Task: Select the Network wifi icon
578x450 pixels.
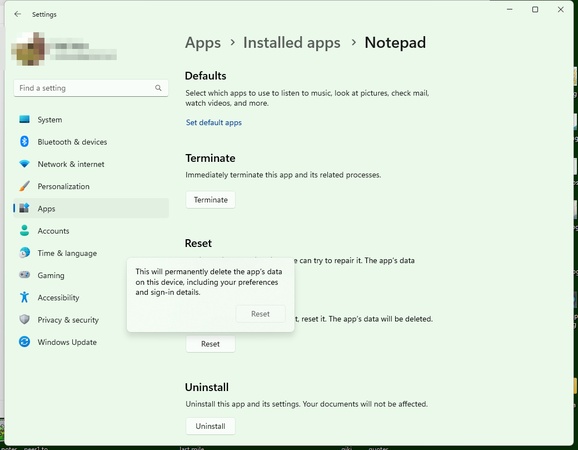Action: pos(24,164)
